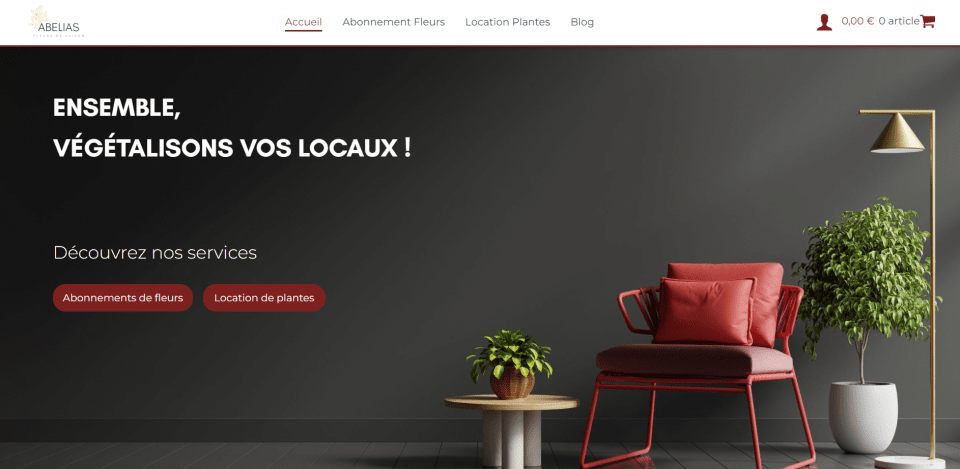Click the large white plant pot
Screen dimensions: 960x469
(863, 417)
